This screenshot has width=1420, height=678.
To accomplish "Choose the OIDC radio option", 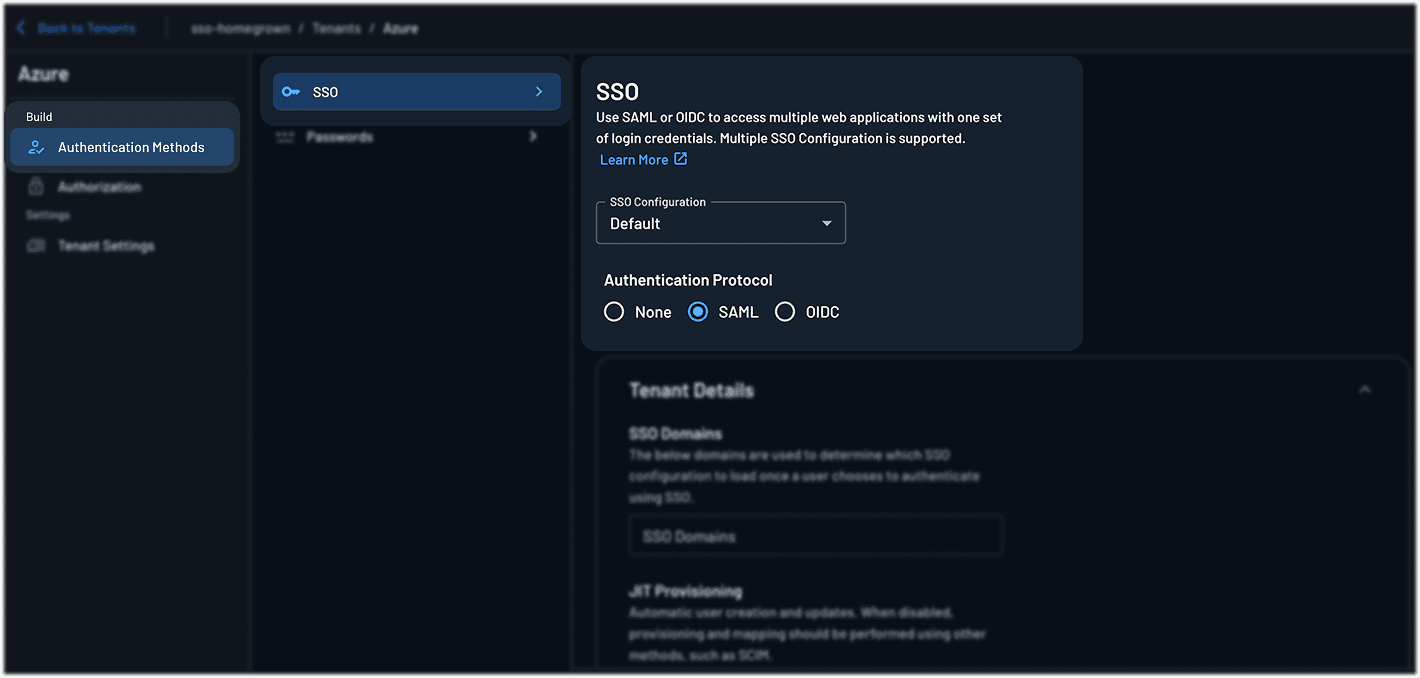I will coord(785,312).
